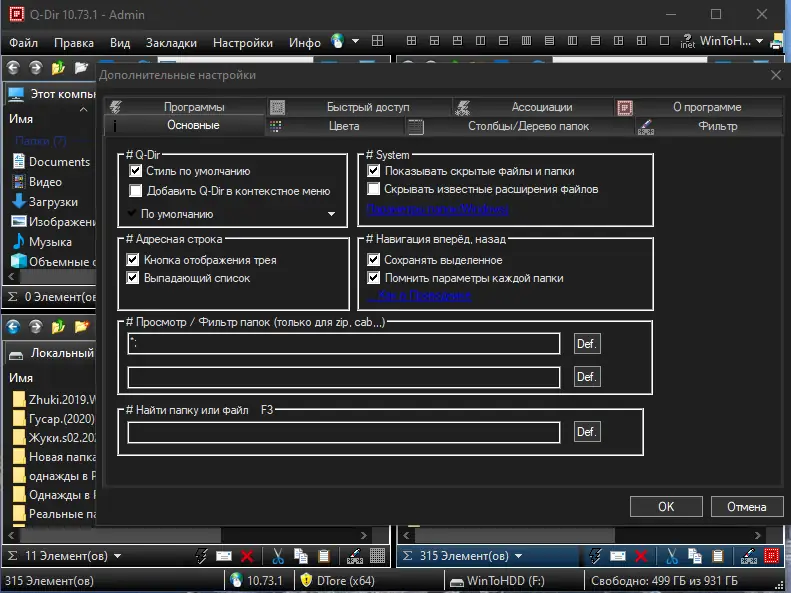Image resolution: width=791 pixels, height=593 pixels.
Task: Open the Файл menu
Action: pyautogui.click(x=23, y=43)
